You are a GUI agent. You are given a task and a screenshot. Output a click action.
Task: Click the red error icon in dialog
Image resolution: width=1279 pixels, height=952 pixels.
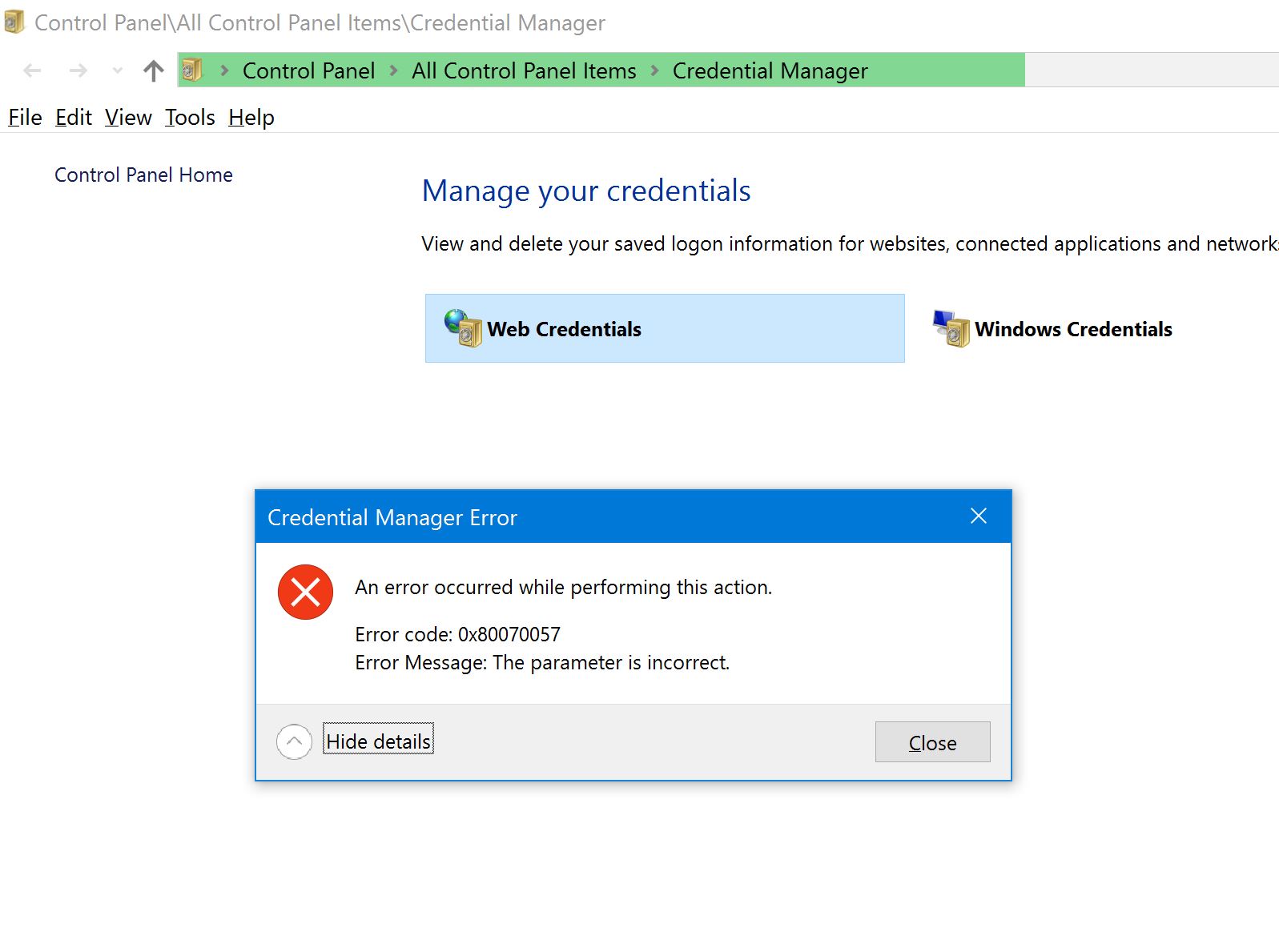[305, 592]
